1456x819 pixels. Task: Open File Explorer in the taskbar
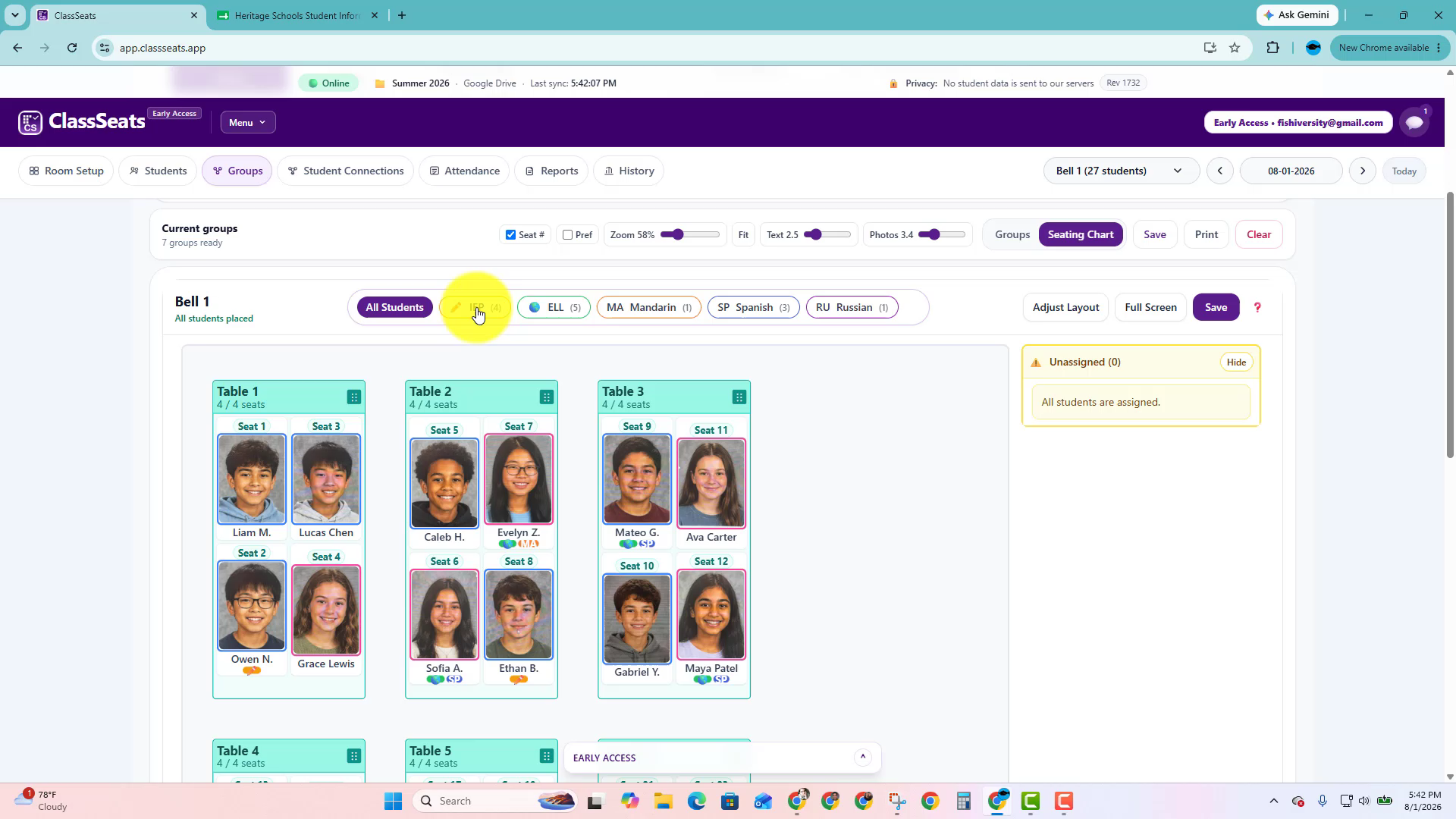click(x=664, y=801)
